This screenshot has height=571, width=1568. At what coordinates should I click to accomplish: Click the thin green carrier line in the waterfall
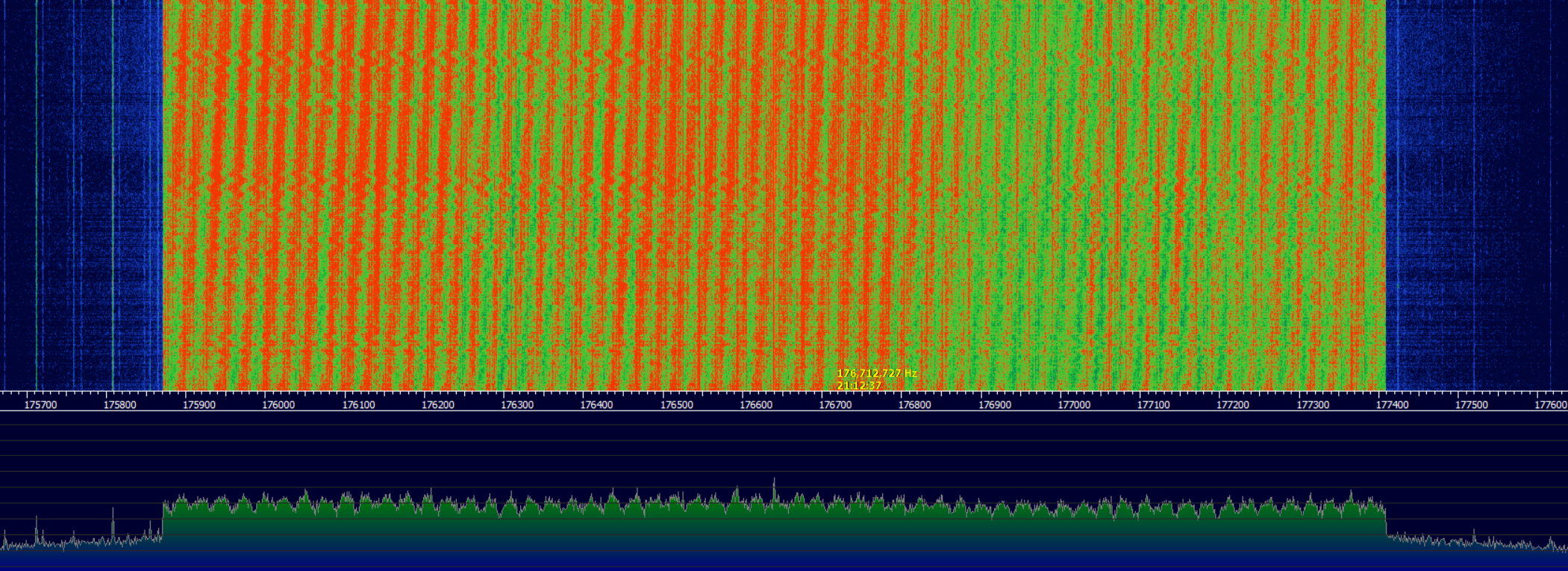click(x=37, y=194)
